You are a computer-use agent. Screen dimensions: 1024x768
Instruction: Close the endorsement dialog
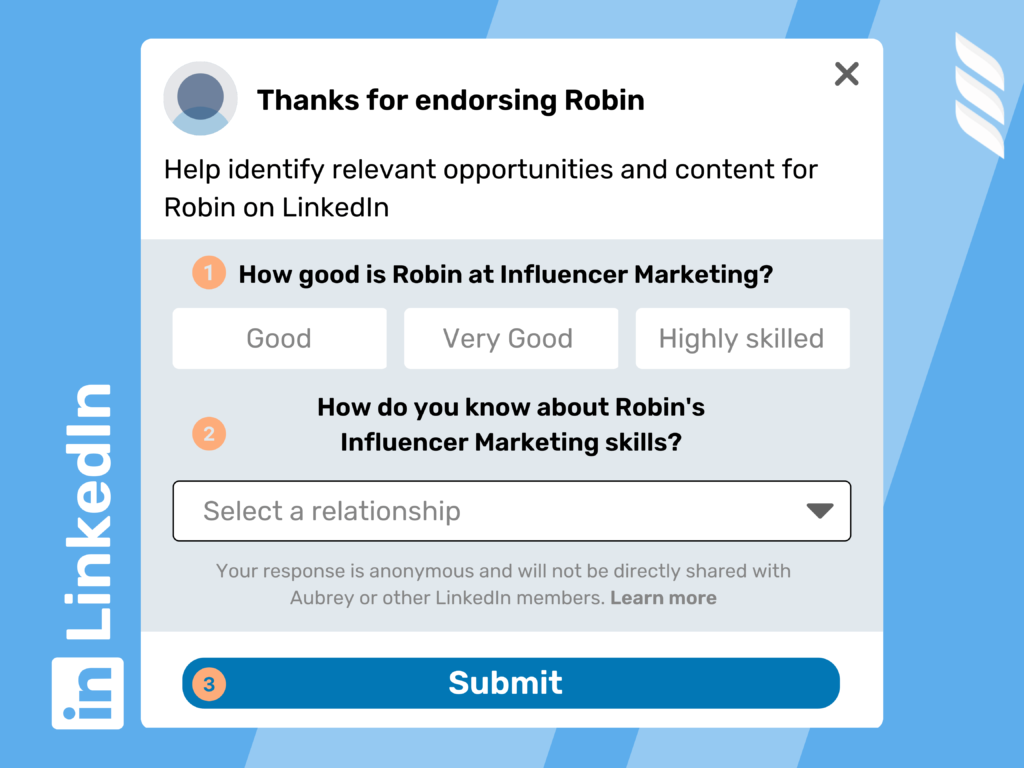pyautogui.click(x=846, y=74)
